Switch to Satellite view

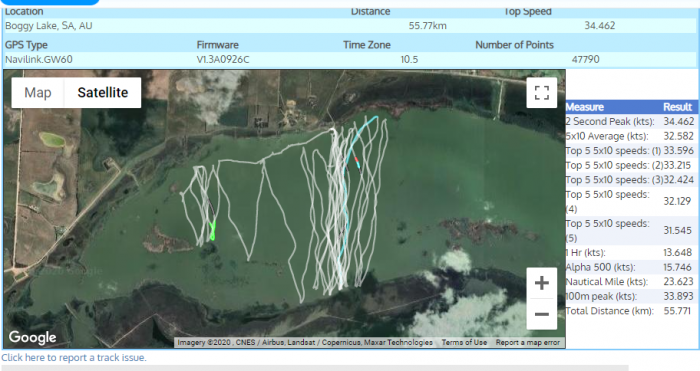pyautogui.click(x=103, y=92)
